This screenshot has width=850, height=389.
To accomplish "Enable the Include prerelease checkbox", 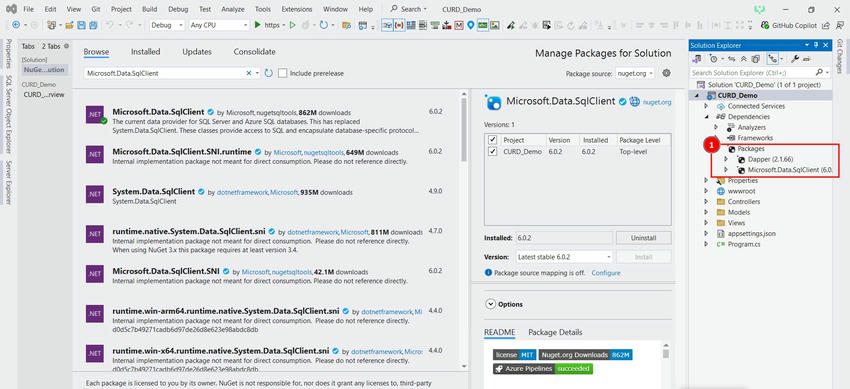I will click(282, 73).
